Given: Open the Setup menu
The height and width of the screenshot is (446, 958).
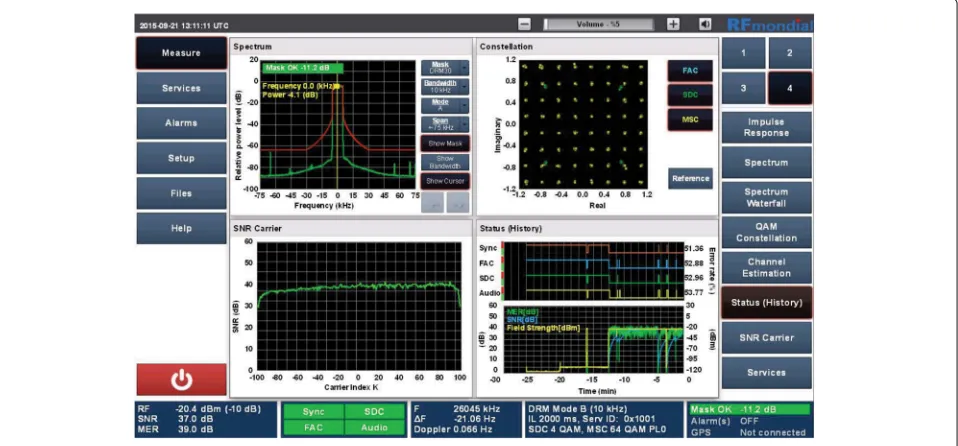Looking at the screenshot, I should (181, 158).
